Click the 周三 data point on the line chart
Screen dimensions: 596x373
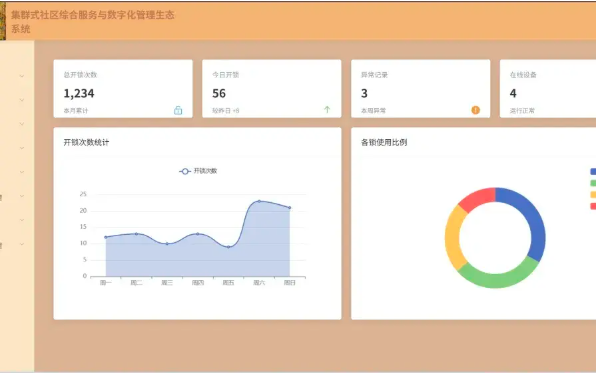coord(167,244)
